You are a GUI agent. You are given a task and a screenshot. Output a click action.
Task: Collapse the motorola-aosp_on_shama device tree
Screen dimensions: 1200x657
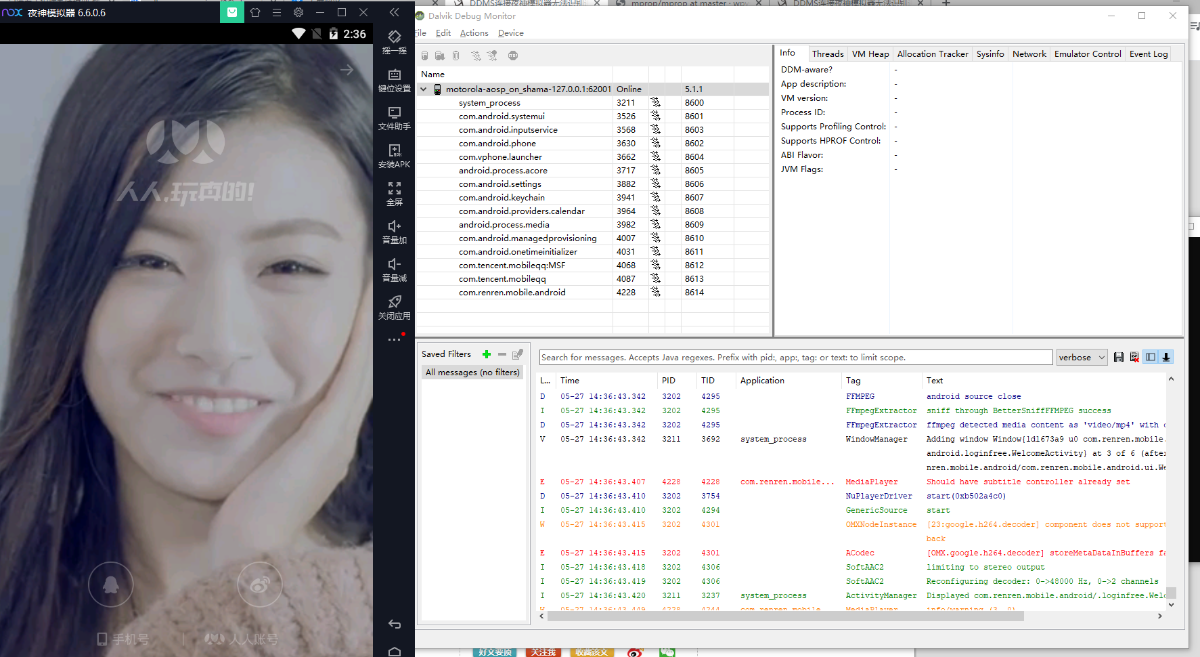424,90
